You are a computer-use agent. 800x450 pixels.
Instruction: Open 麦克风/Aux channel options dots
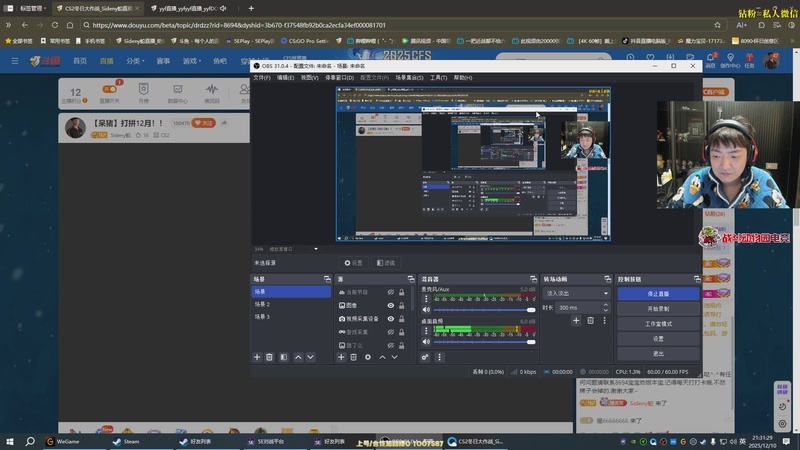coord(426,299)
